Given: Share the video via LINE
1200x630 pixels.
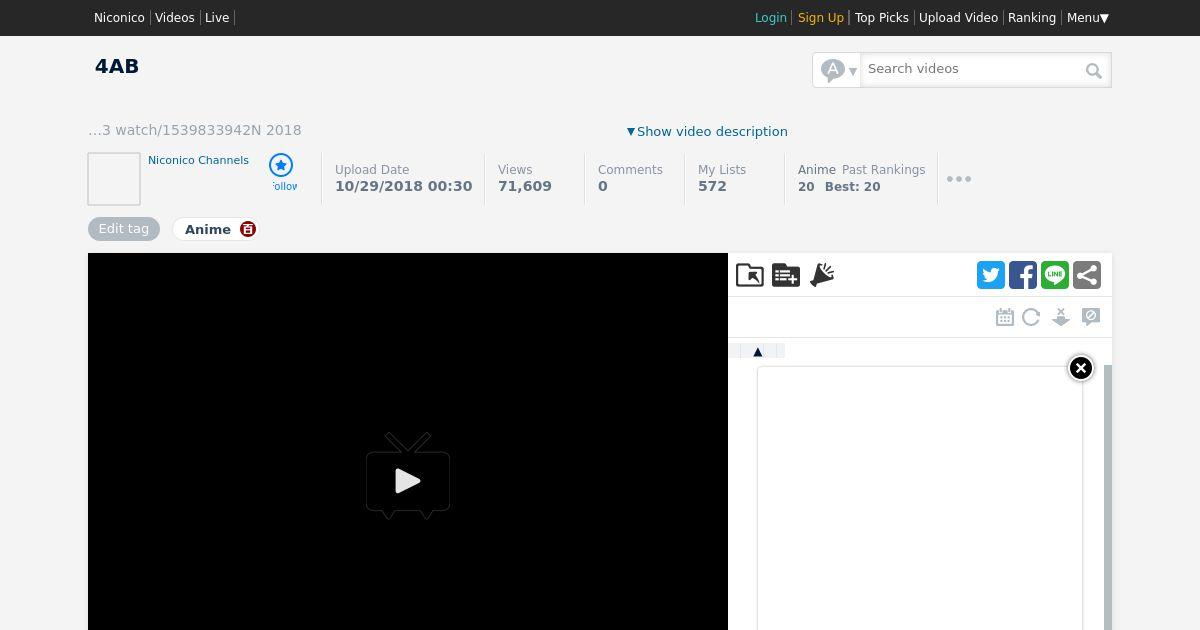Looking at the screenshot, I should pyautogui.click(x=1055, y=275).
